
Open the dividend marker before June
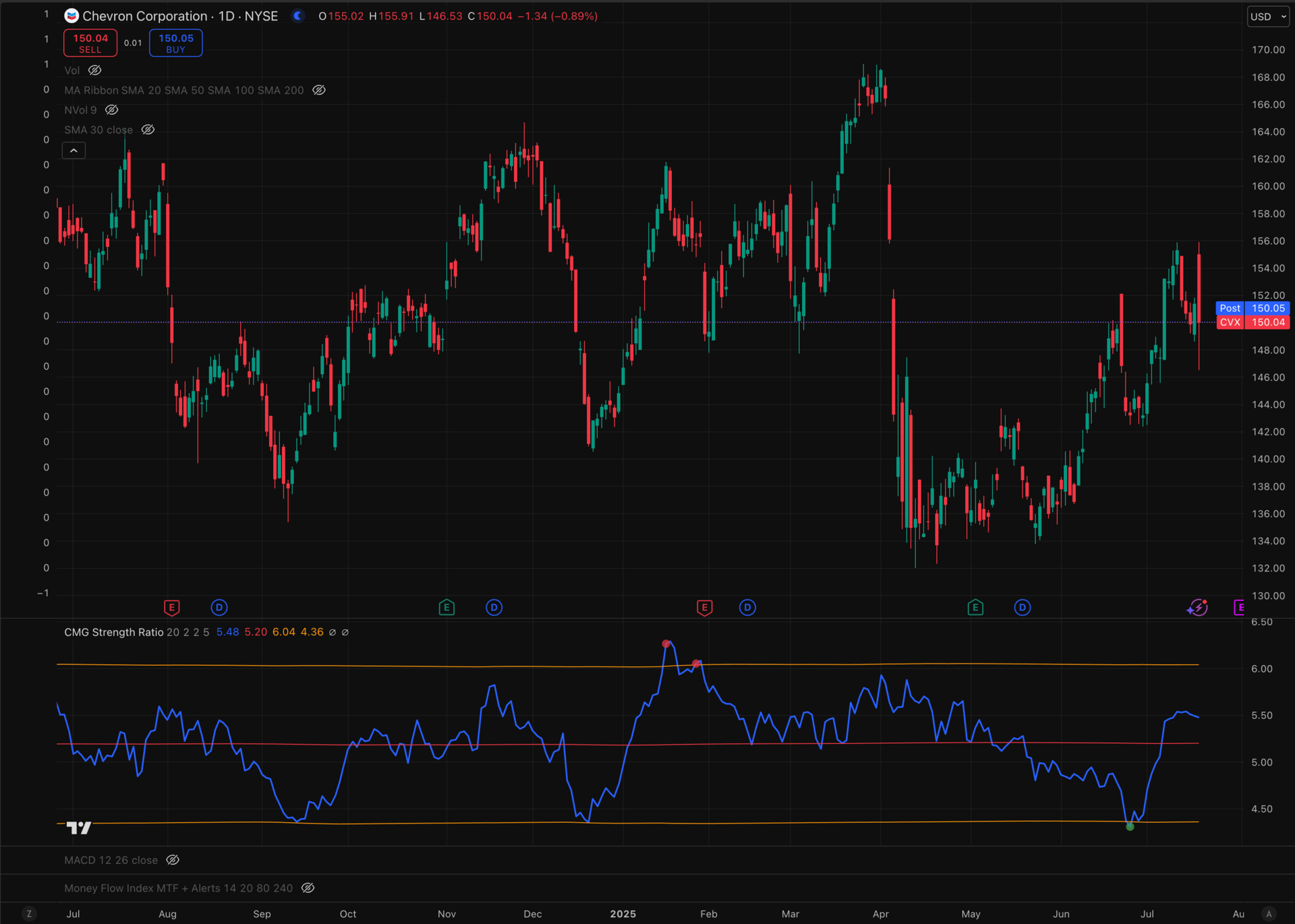[x=1023, y=608]
